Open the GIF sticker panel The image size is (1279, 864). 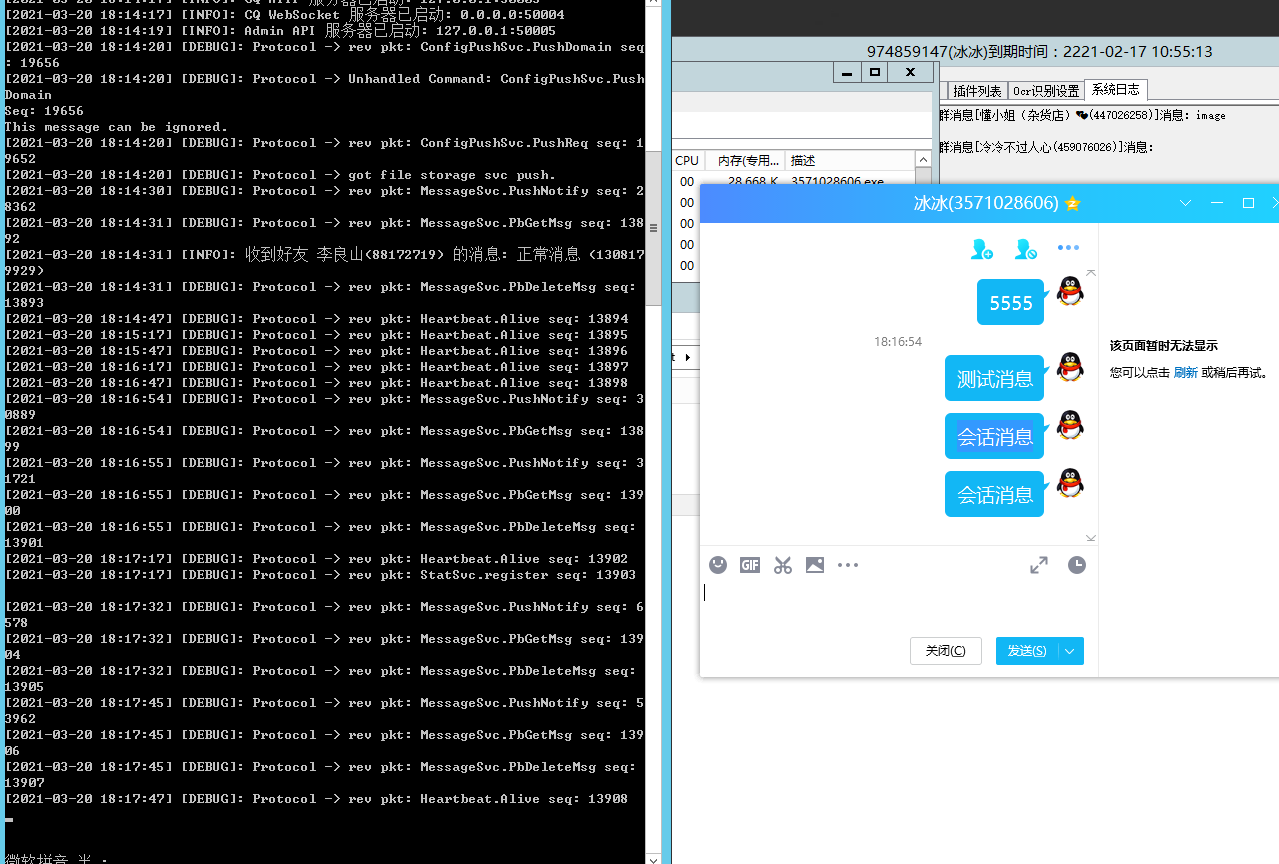[x=750, y=565]
